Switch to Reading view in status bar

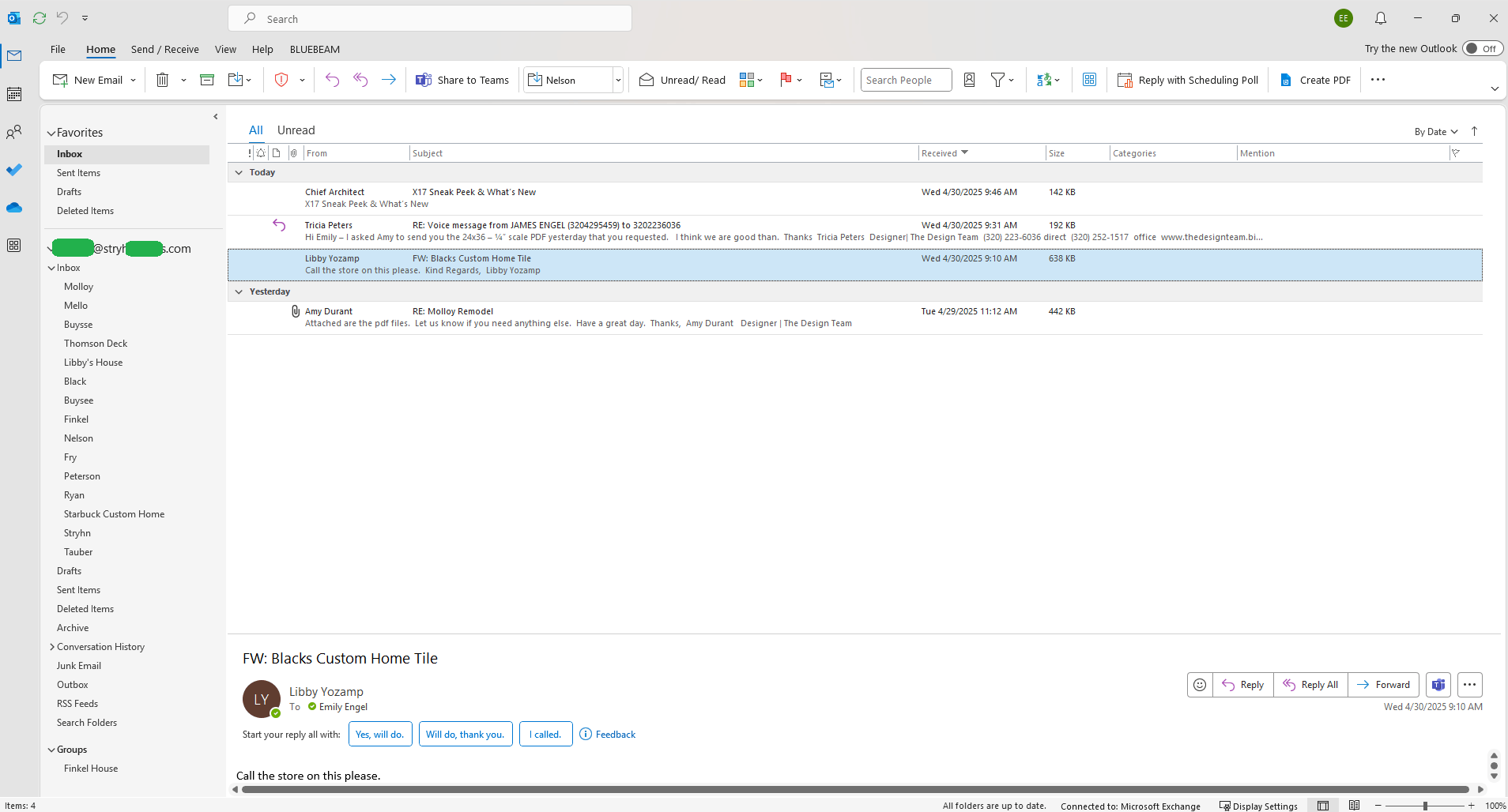[x=1354, y=806]
